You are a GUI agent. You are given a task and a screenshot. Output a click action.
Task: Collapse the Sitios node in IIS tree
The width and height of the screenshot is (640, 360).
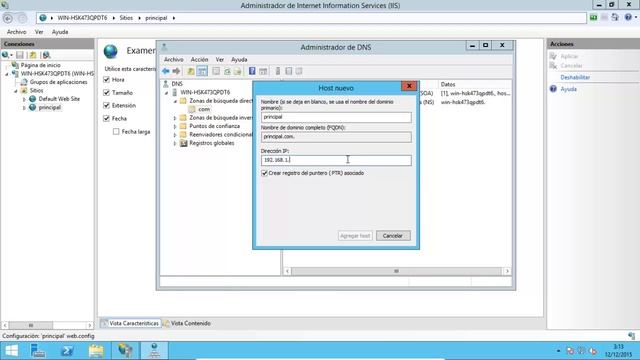16,91
